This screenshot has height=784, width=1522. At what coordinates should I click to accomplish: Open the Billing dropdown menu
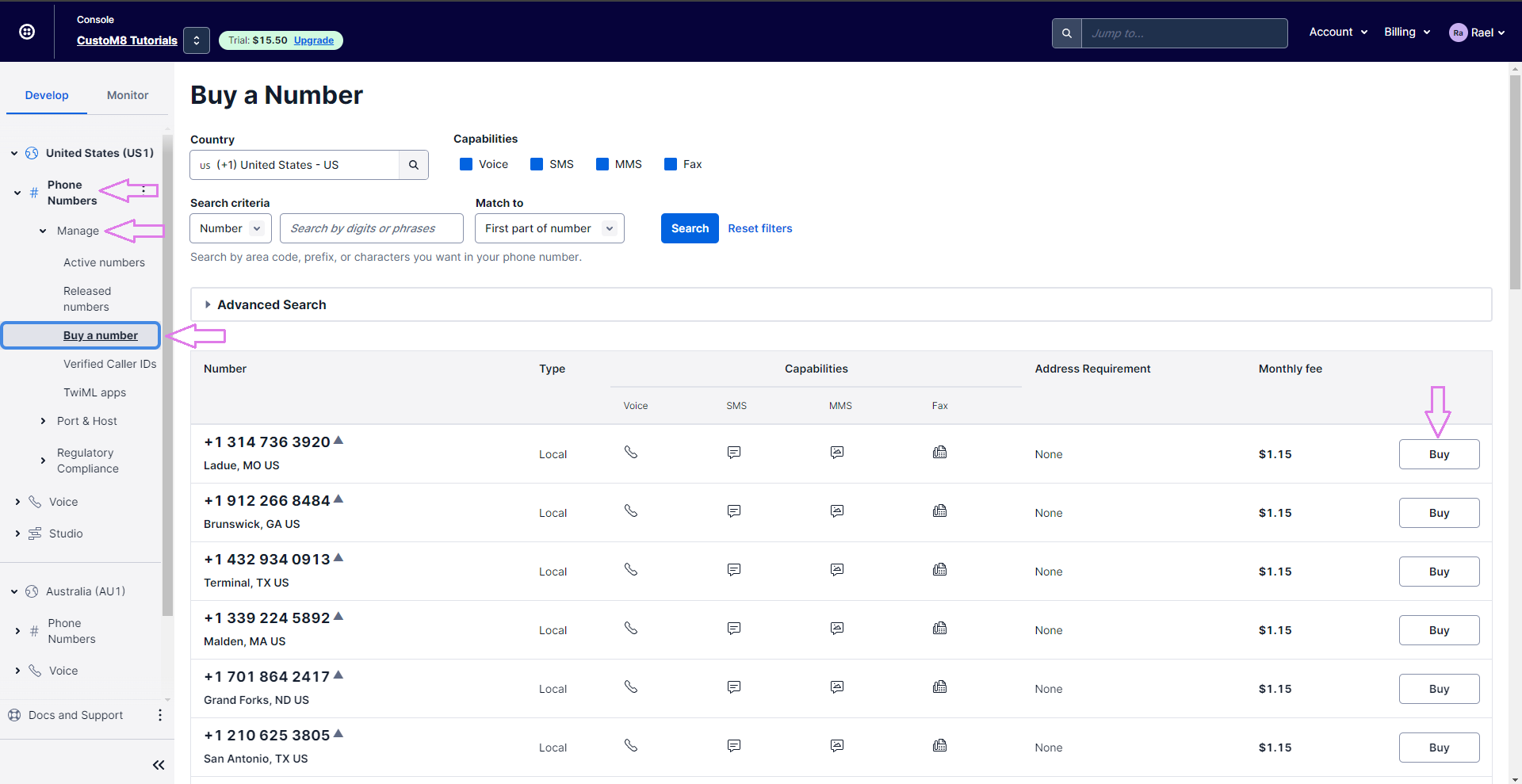[x=1407, y=32]
